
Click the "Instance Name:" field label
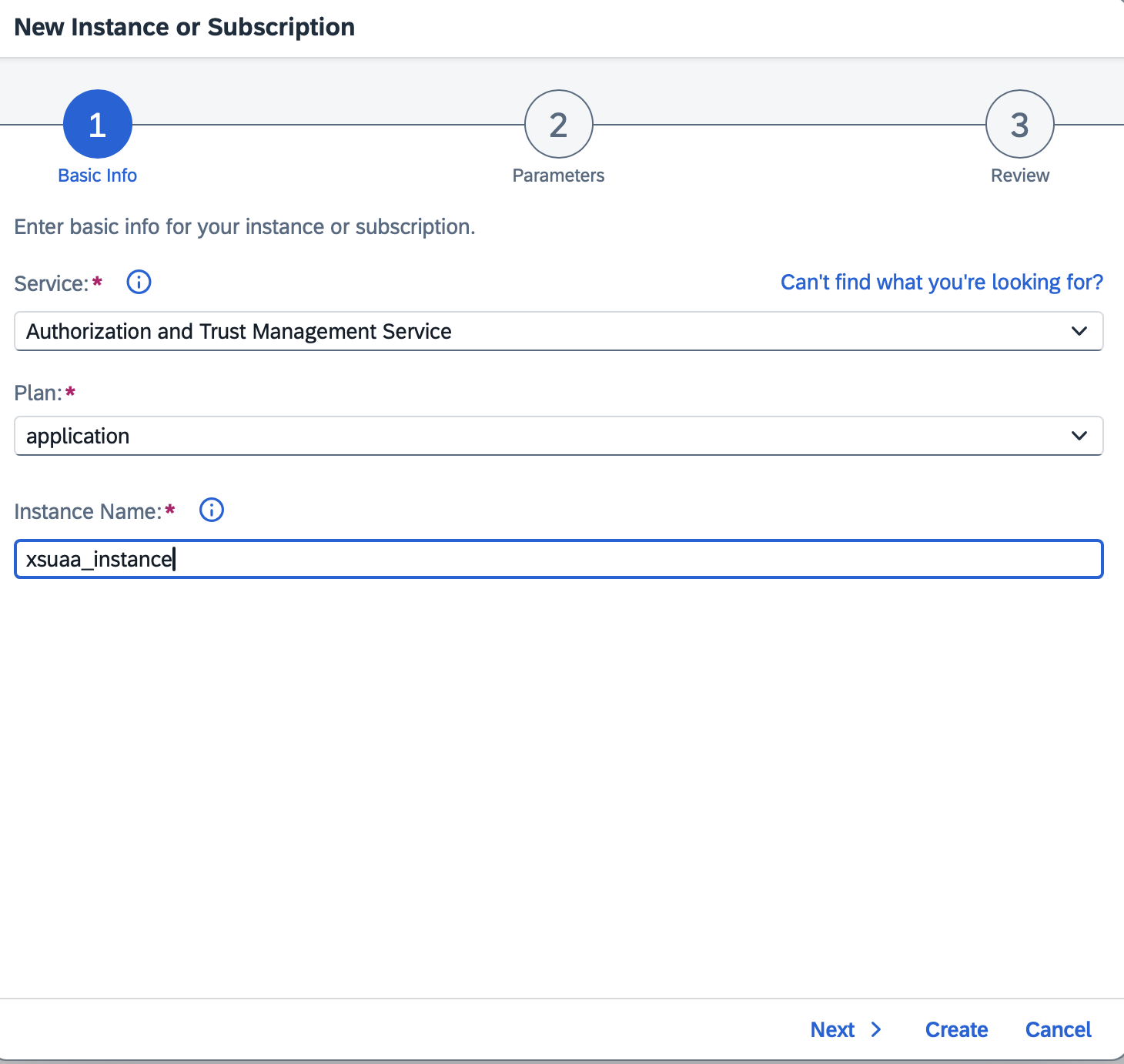(88, 511)
